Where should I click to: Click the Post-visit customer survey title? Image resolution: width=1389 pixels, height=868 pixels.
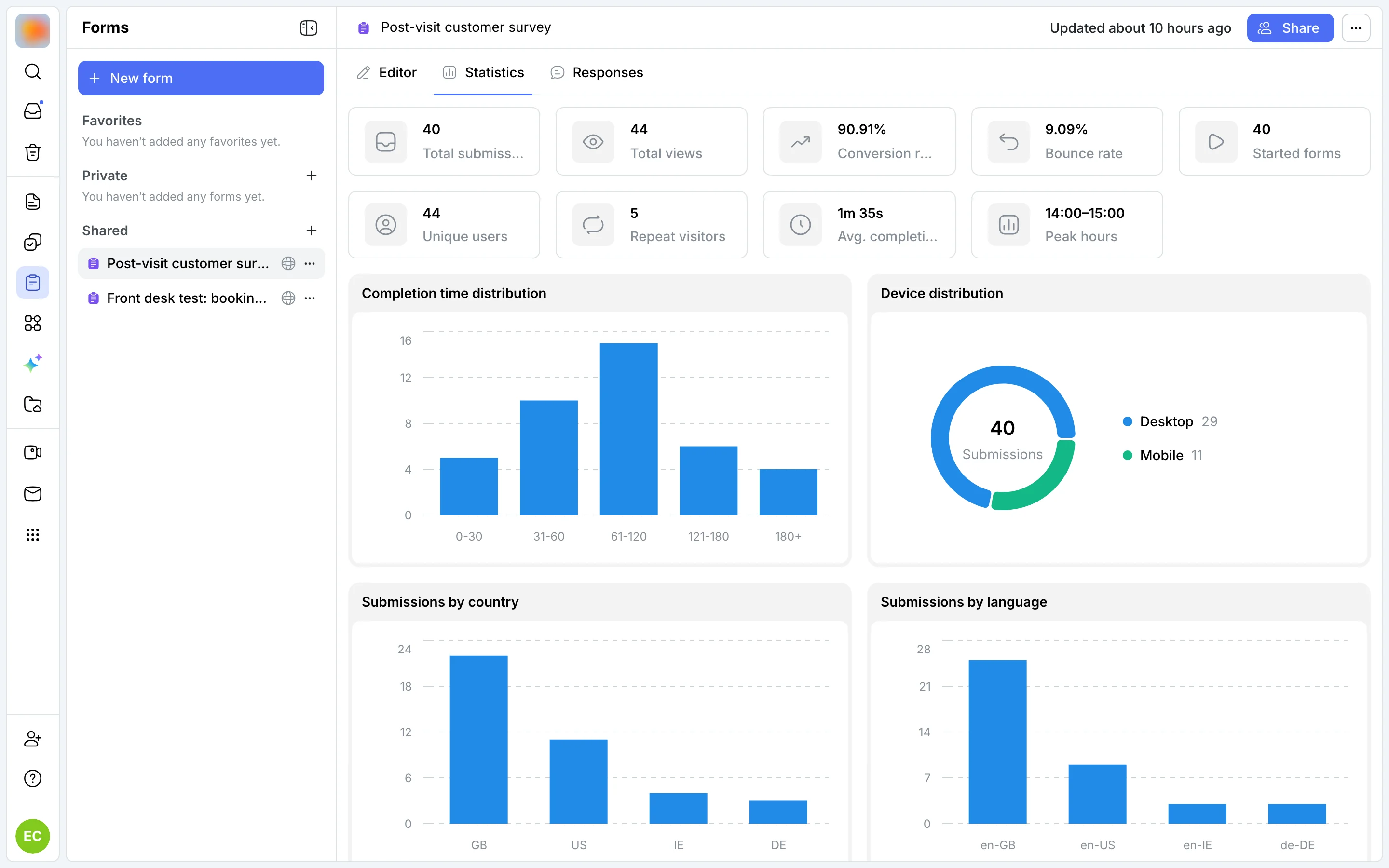coord(465,27)
